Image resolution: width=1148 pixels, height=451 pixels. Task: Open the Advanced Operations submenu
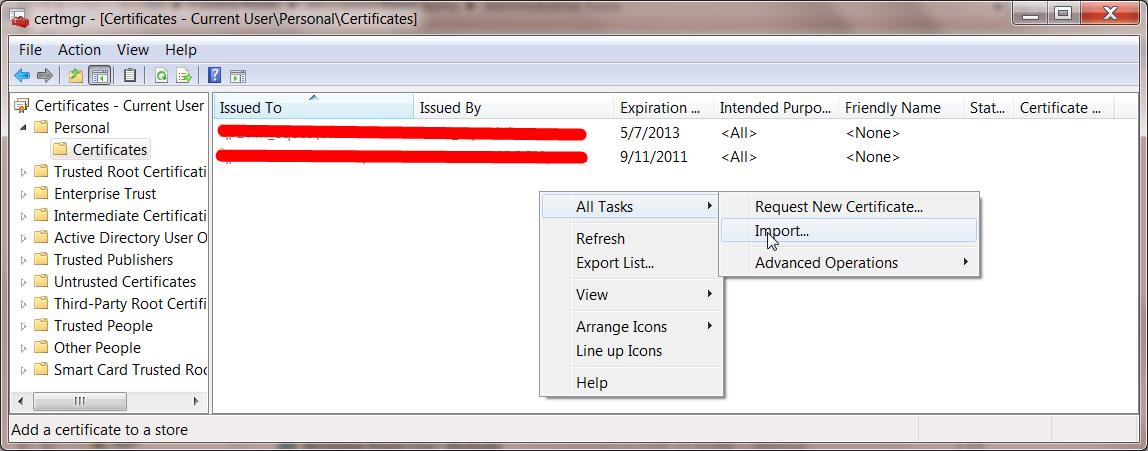[x=826, y=263]
